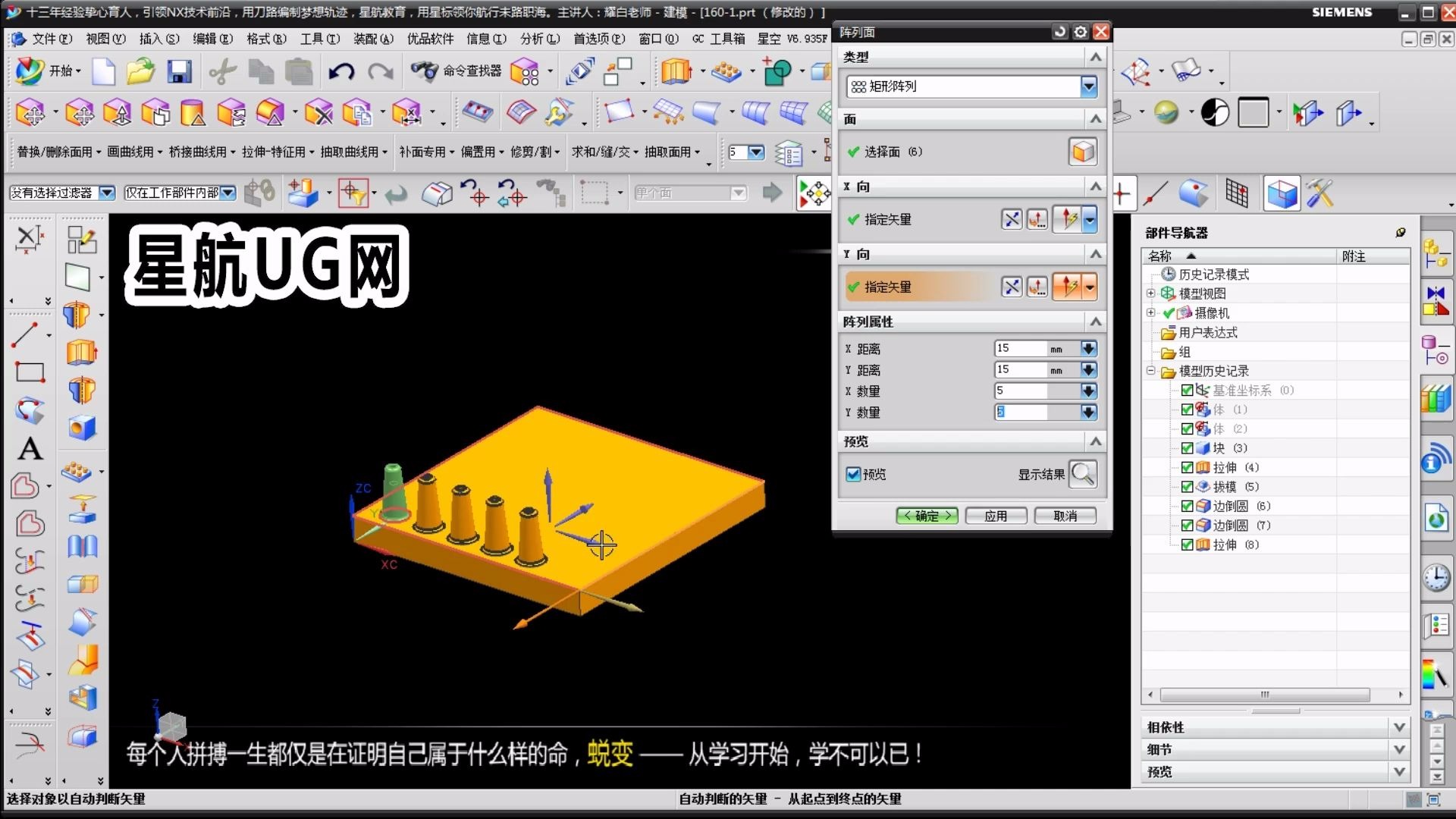Select the Save icon in the top toolbar
This screenshot has width=1456, height=819.
click(x=179, y=71)
